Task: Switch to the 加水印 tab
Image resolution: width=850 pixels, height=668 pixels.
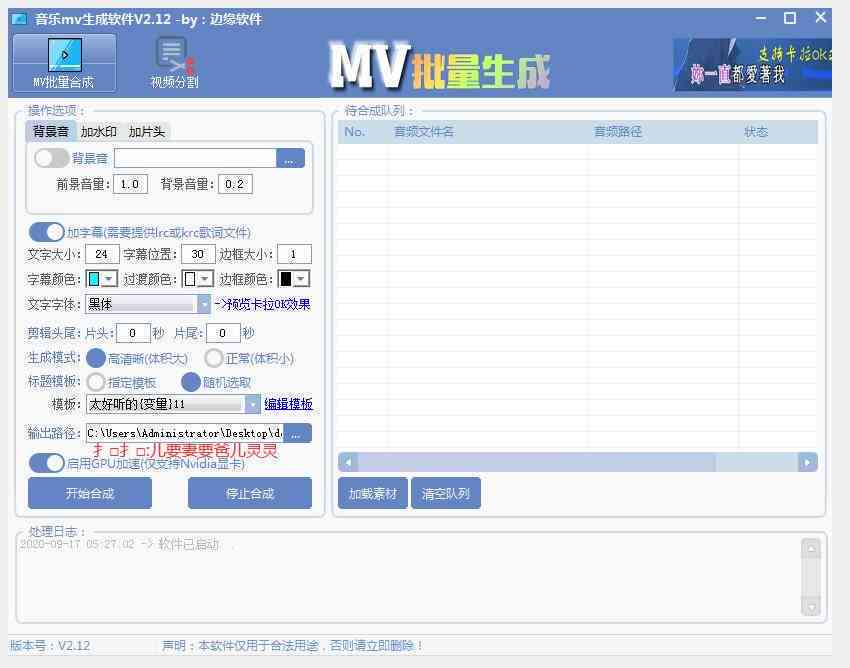Action: pos(98,131)
